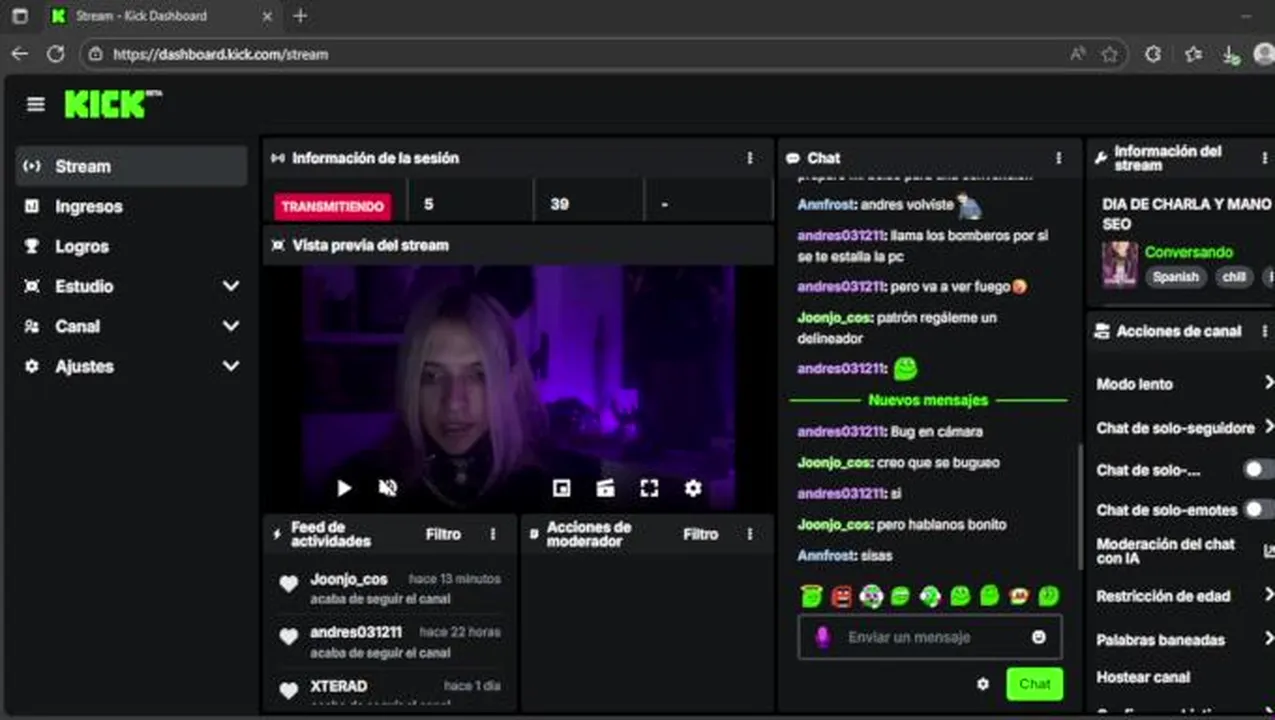This screenshot has width=1275, height=720.
Task: Open mini player mode in preview
Action: click(562, 488)
